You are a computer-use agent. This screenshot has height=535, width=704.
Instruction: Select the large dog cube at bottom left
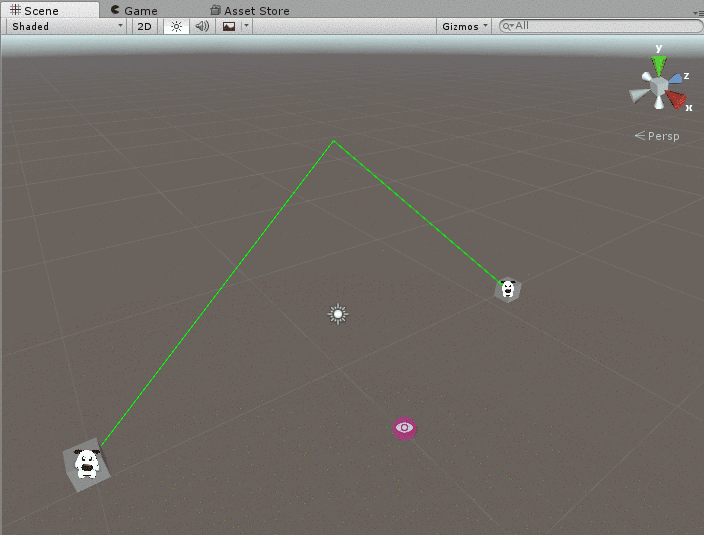[87, 464]
